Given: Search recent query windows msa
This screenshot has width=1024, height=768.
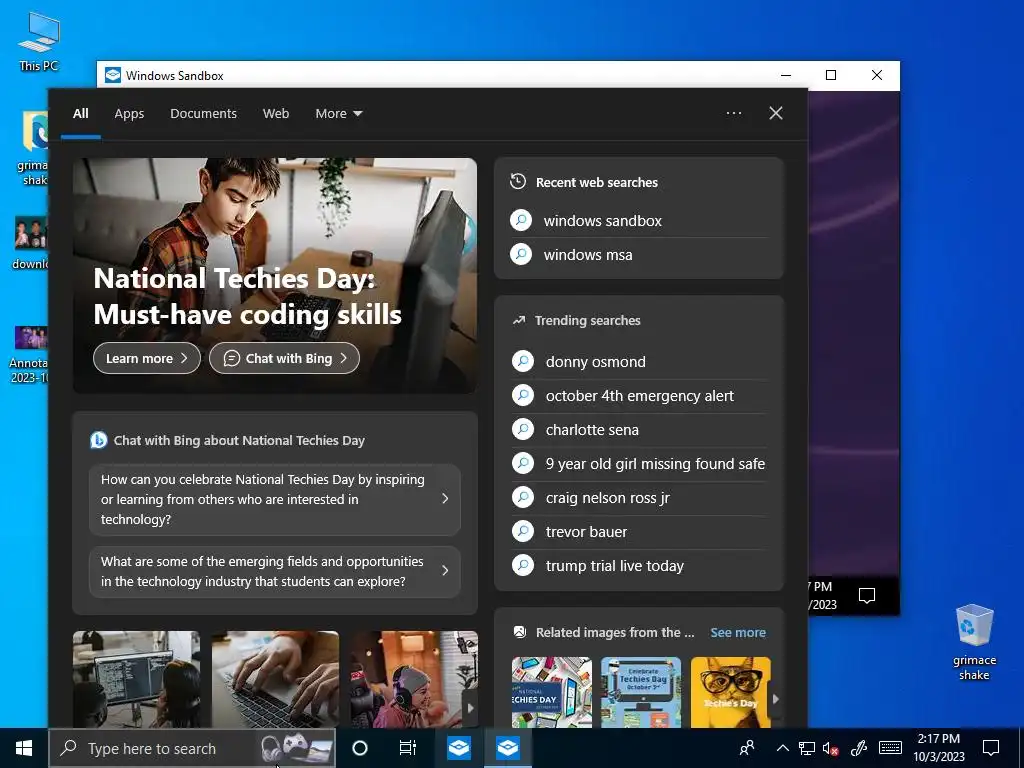Looking at the screenshot, I should pos(639,255).
